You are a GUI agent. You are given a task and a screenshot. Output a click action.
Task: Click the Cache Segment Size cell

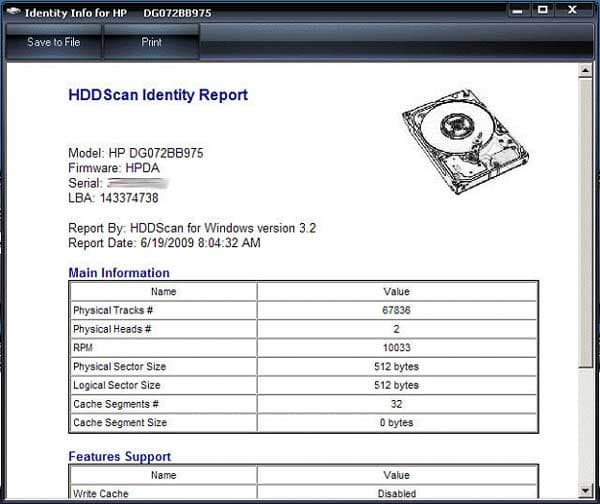pos(163,422)
